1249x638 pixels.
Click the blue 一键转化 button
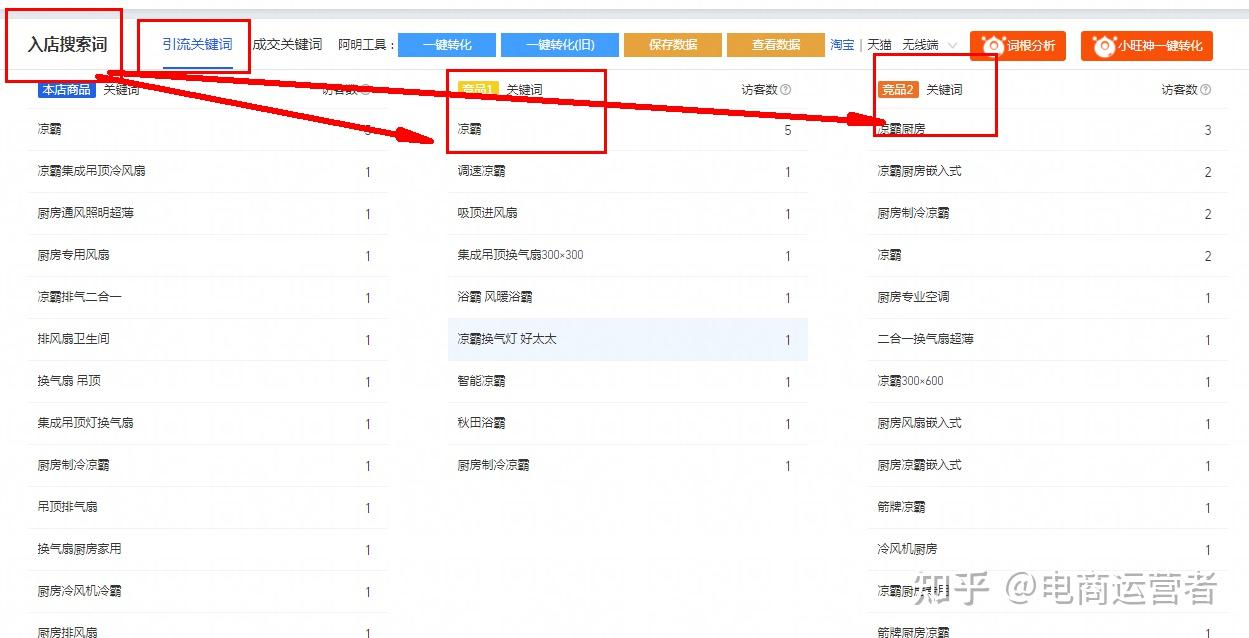448,44
